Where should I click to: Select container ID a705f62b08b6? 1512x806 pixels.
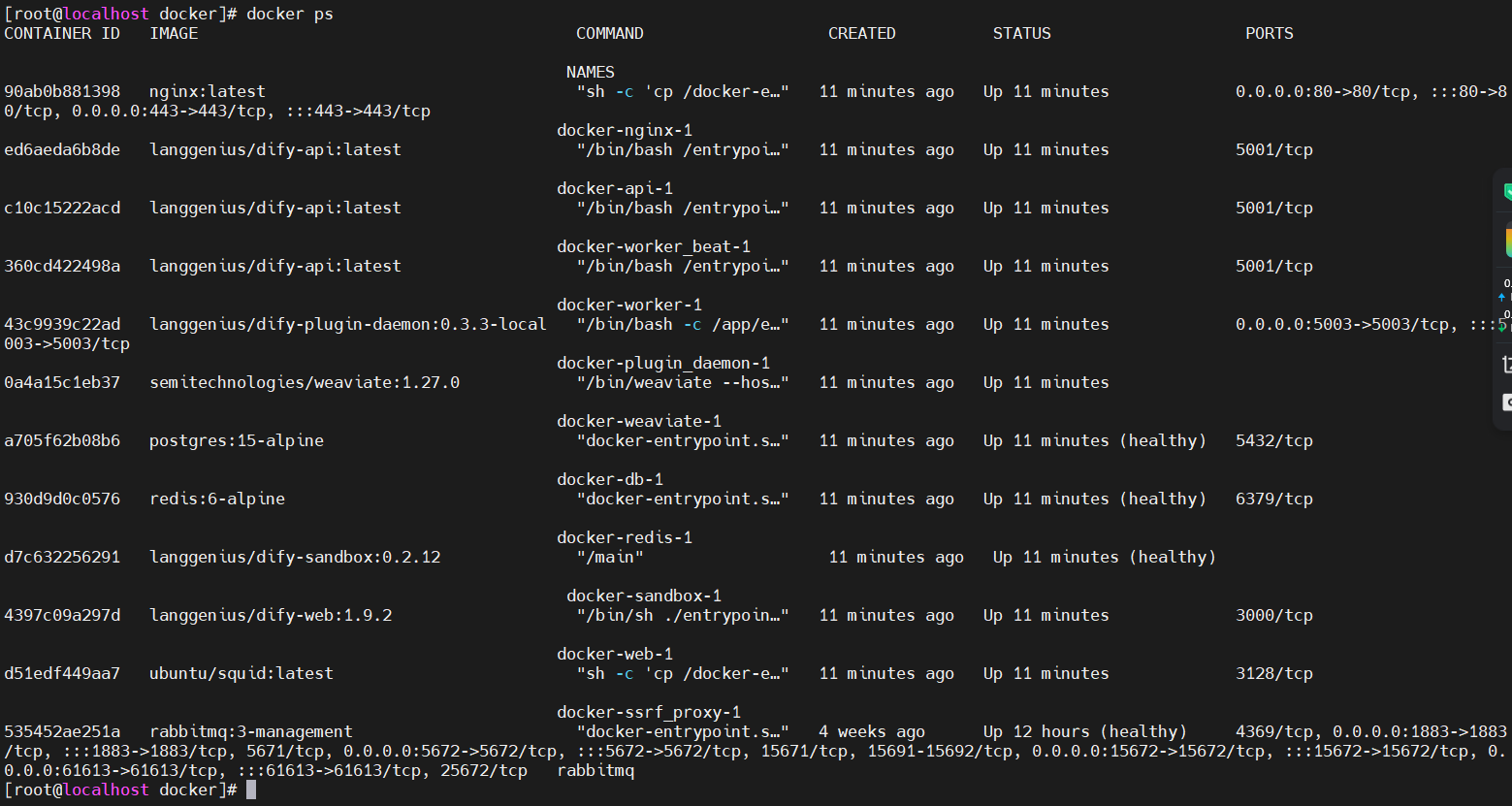tap(62, 440)
